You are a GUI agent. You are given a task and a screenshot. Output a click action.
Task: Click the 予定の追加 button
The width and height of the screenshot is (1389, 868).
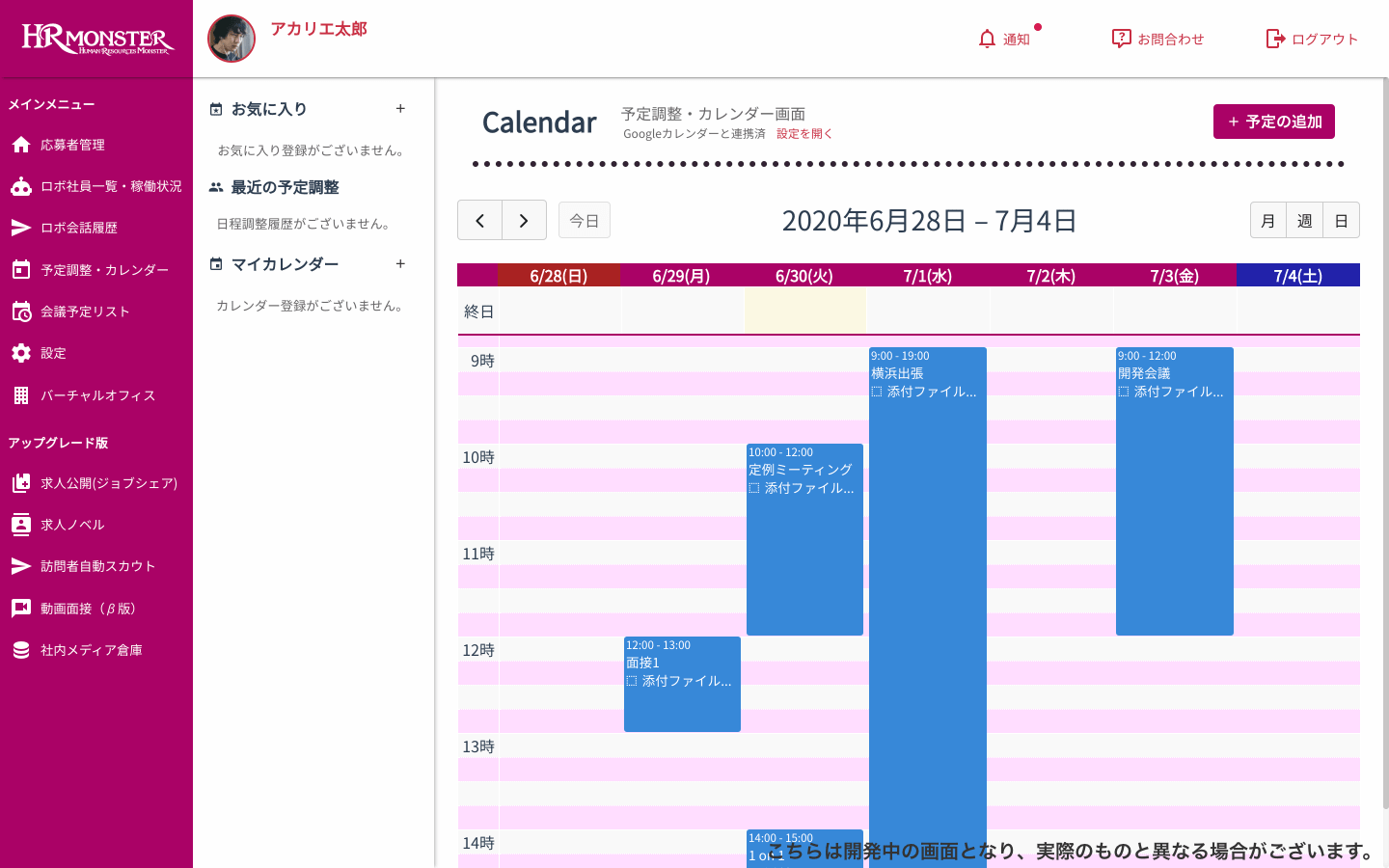coord(1274,122)
